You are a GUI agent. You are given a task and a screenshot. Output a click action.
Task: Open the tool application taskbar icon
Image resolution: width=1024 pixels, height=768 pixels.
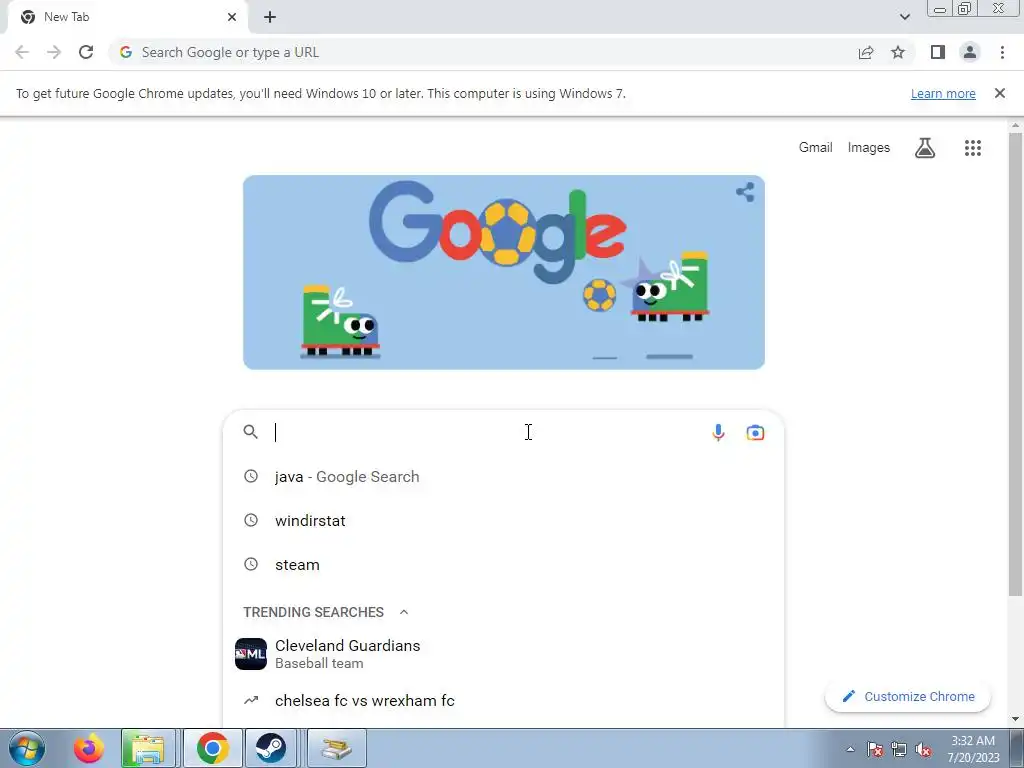(337, 748)
